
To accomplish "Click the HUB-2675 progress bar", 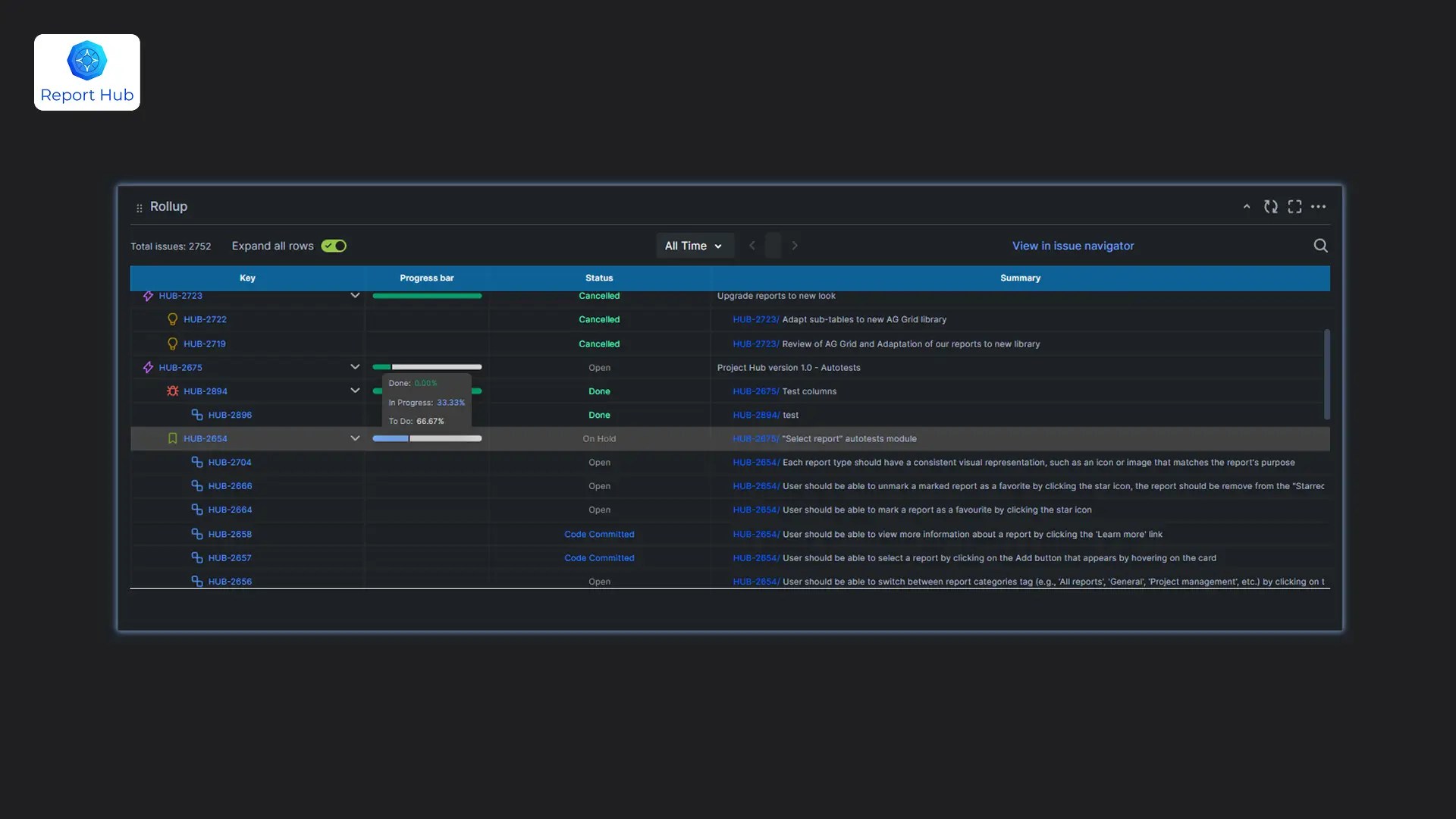I will click(427, 367).
